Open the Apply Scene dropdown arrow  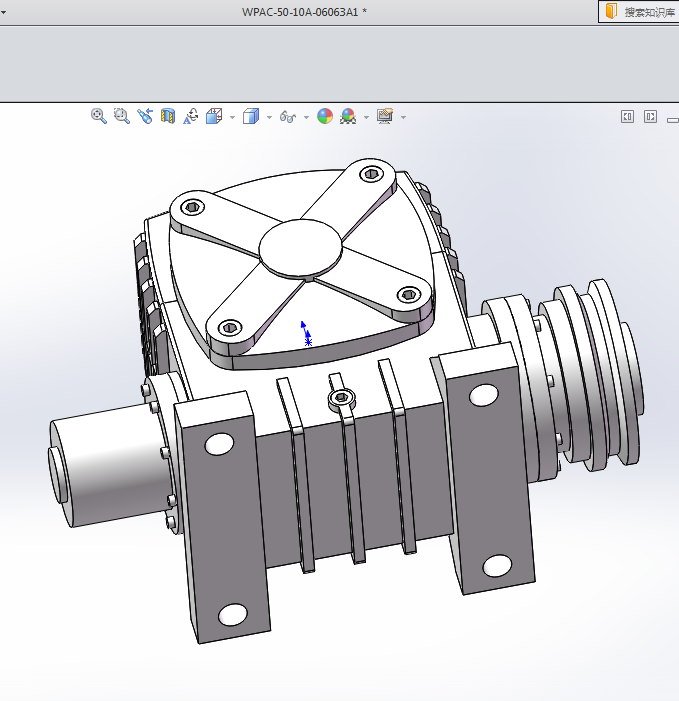click(367, 117)
